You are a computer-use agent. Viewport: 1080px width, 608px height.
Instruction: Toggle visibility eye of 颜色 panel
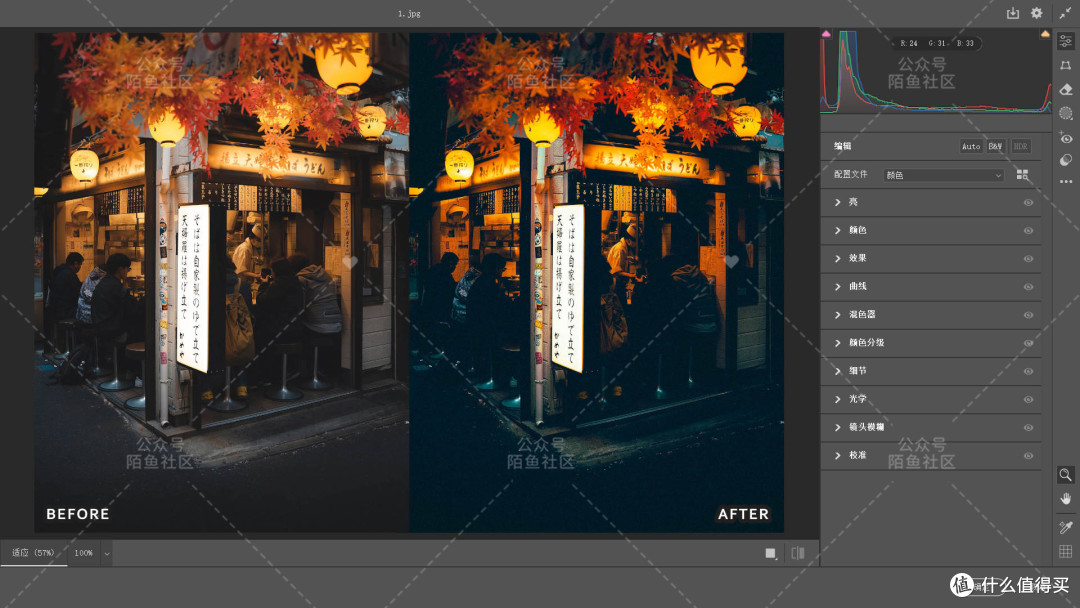(1028, 231)
